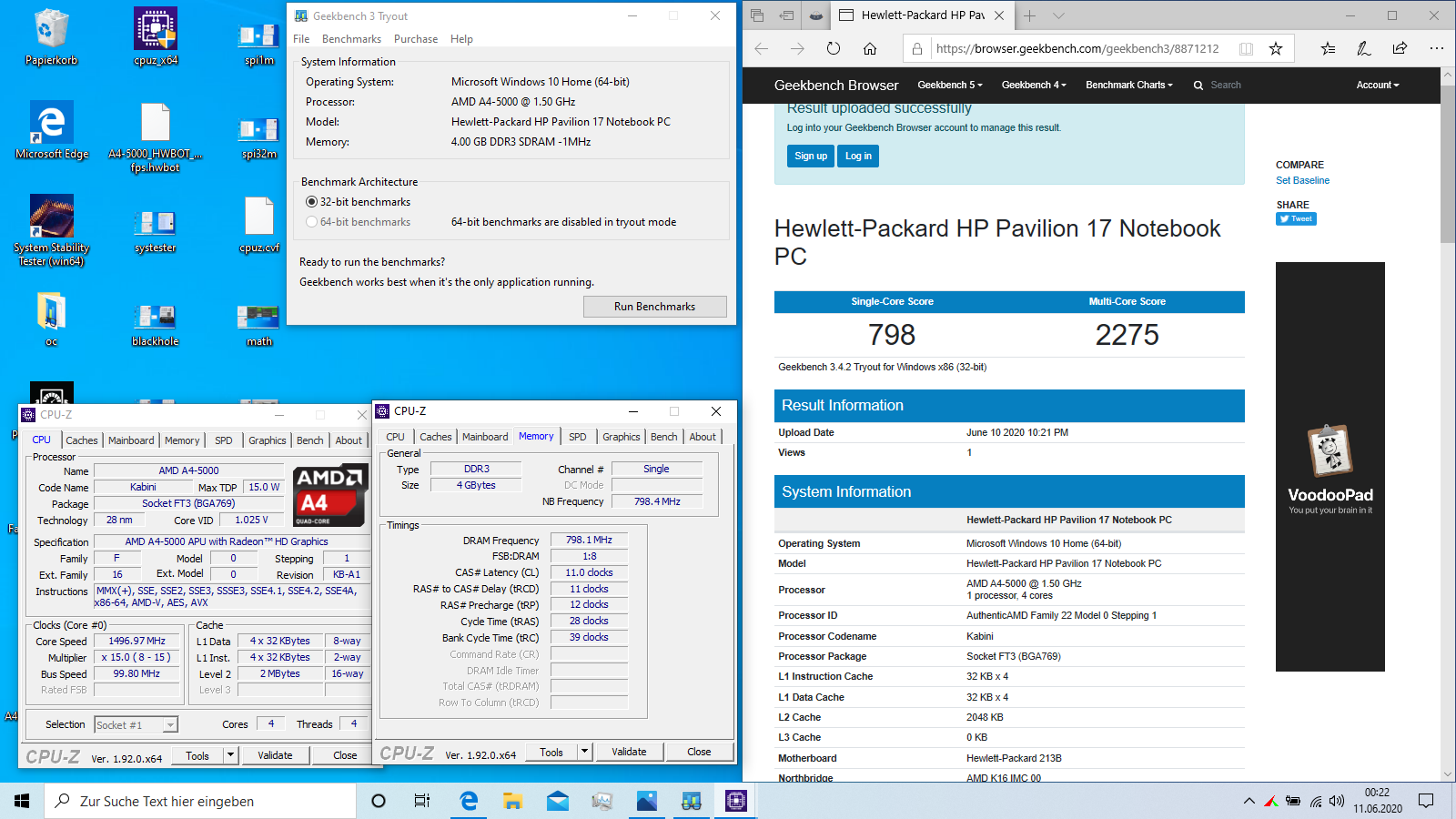Screen dimensions: 1456x819
Task: Click Validate in the Memory CPU-Z window
Action: pos(629,752)
